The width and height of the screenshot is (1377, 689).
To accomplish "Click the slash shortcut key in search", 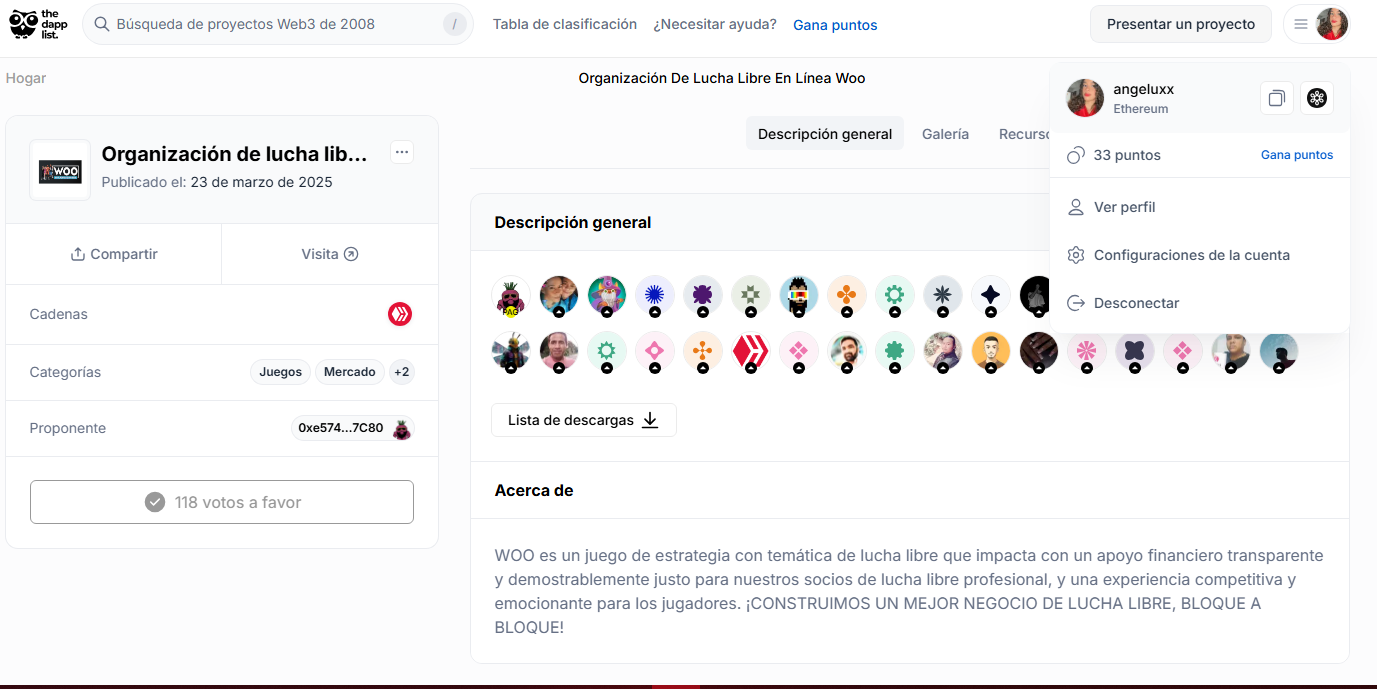I will tap(455, 24).
